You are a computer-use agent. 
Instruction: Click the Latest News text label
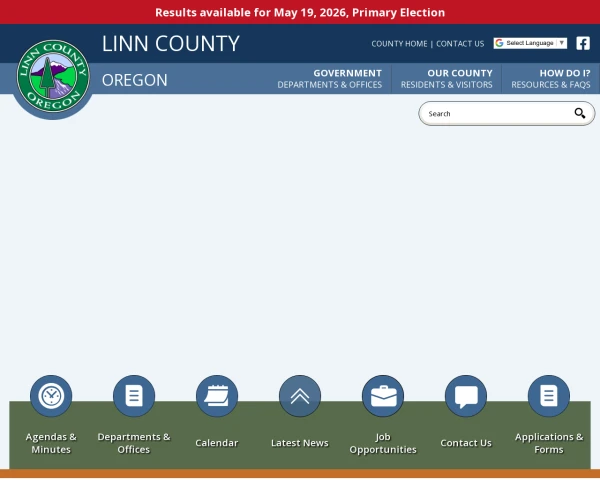tap(300, 443)
